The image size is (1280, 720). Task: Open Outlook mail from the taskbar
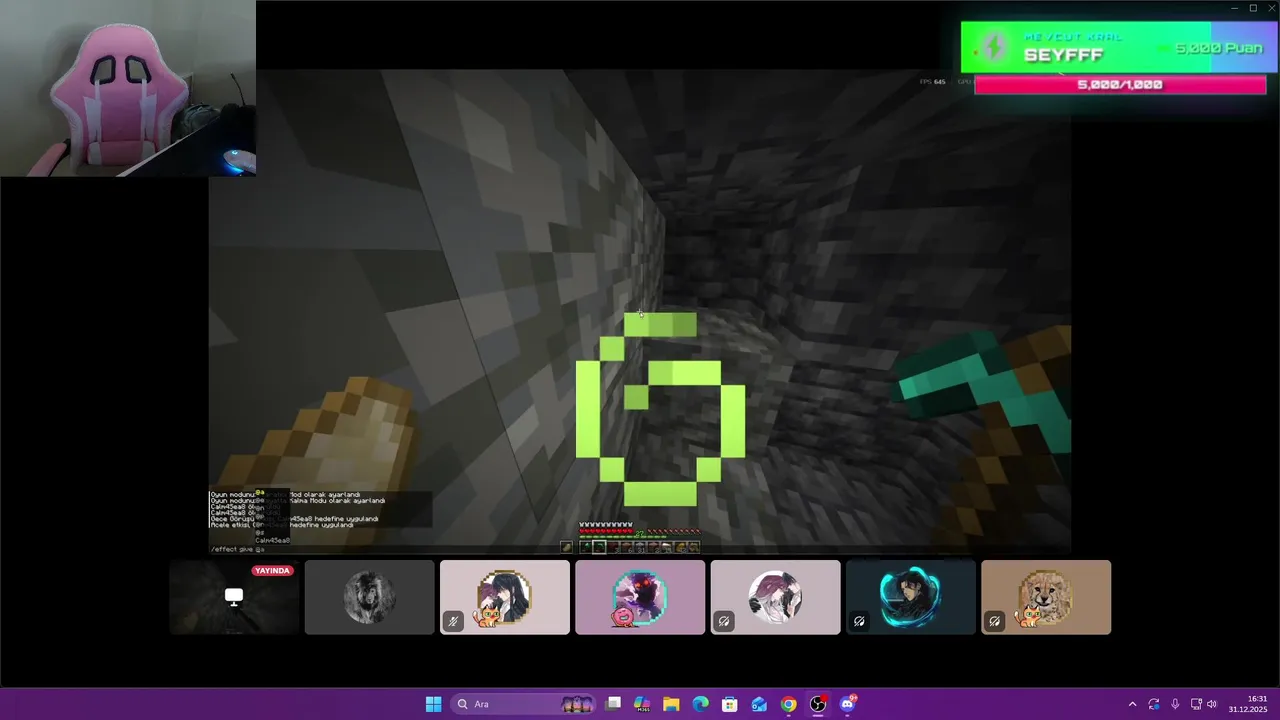759,704
